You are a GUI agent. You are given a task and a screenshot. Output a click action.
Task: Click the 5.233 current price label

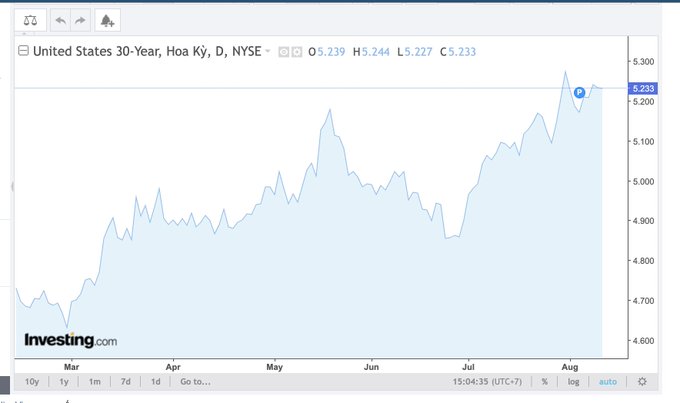pyautogui.click(x=643, y=88)
